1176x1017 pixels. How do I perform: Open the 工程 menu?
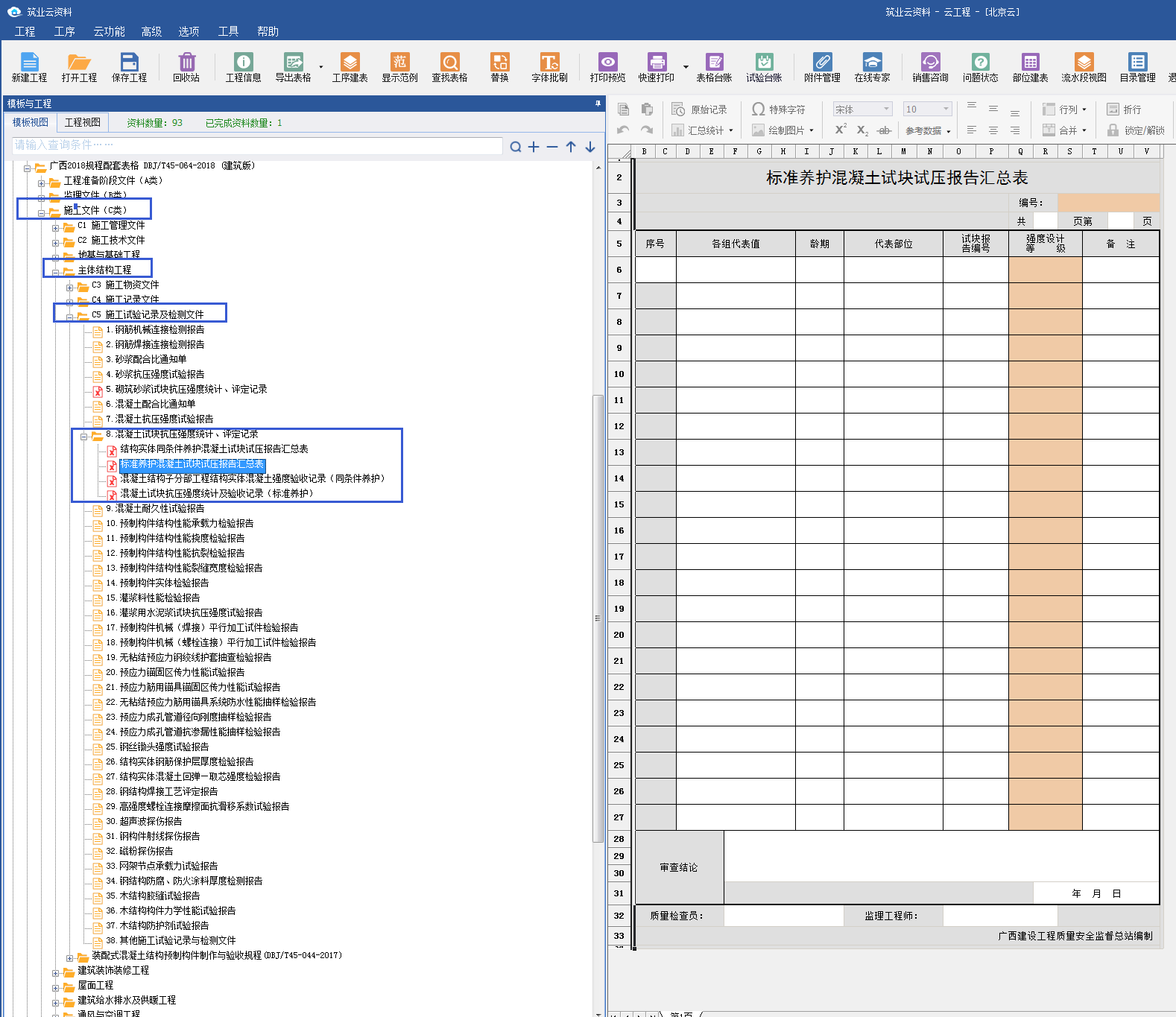(25, 31)
